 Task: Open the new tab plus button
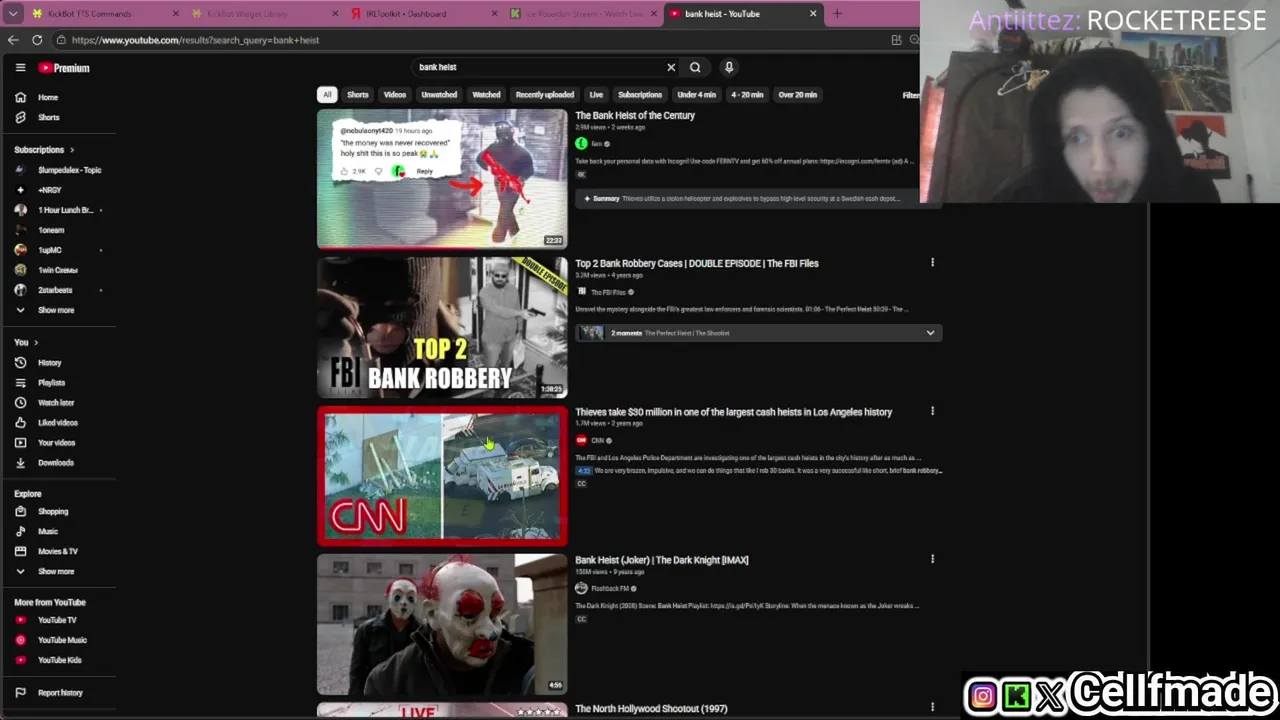click(837, 14)
